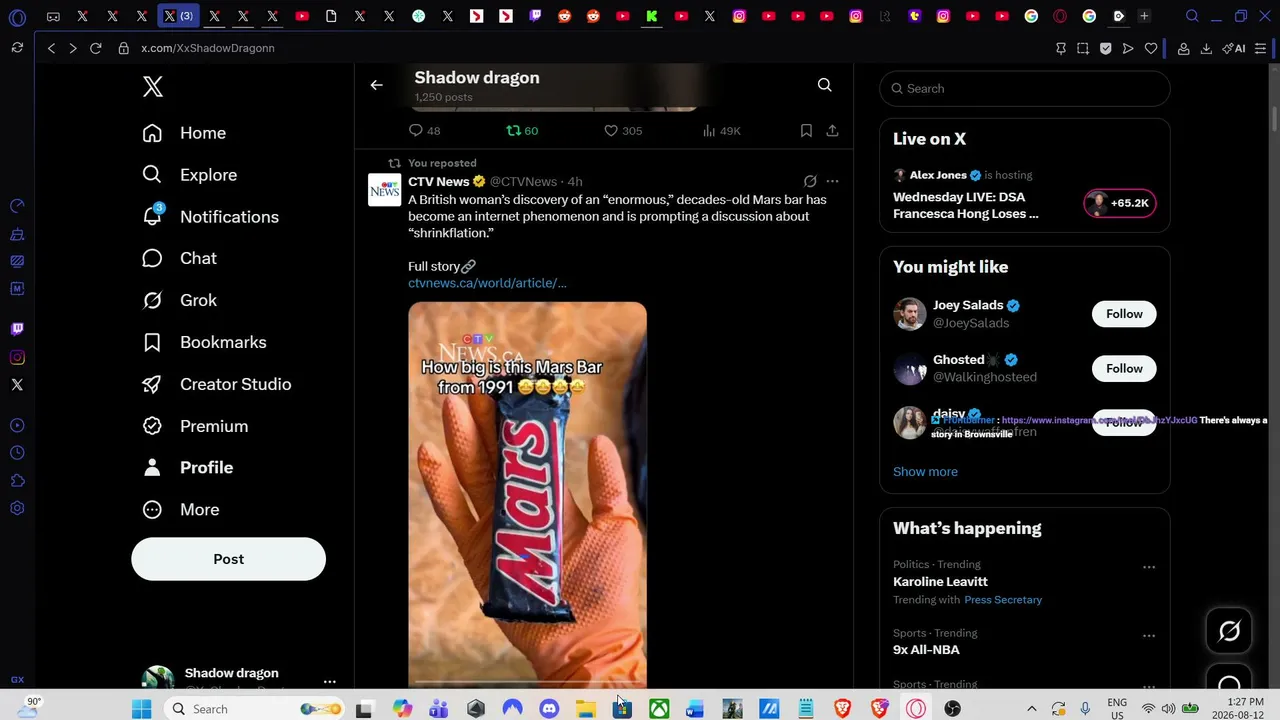Open replies on the post with 48 comments
1280x720 pixels.
coord(424,131)
